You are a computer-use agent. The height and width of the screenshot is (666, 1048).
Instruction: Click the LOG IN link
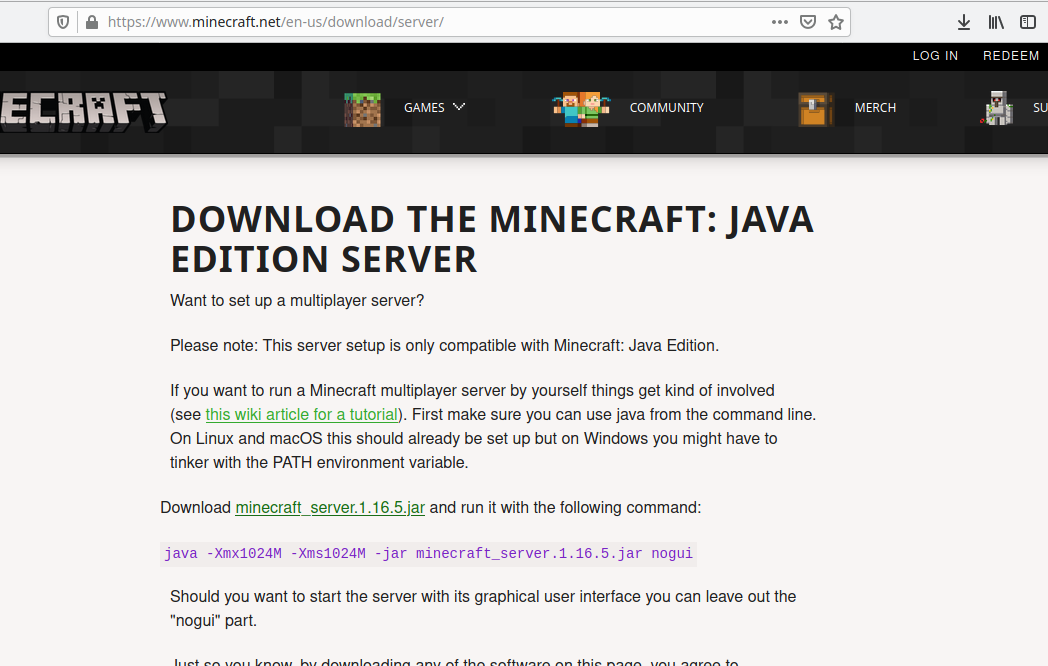tap(935, 56)
